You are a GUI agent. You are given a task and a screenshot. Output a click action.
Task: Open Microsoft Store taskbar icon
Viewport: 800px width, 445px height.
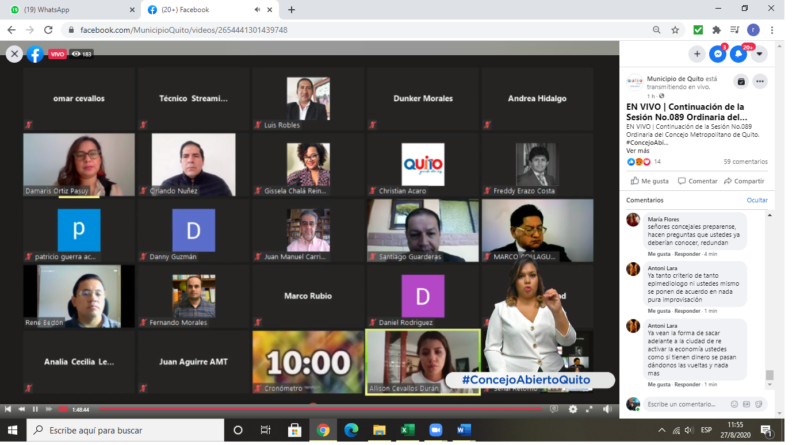point(294,430)
